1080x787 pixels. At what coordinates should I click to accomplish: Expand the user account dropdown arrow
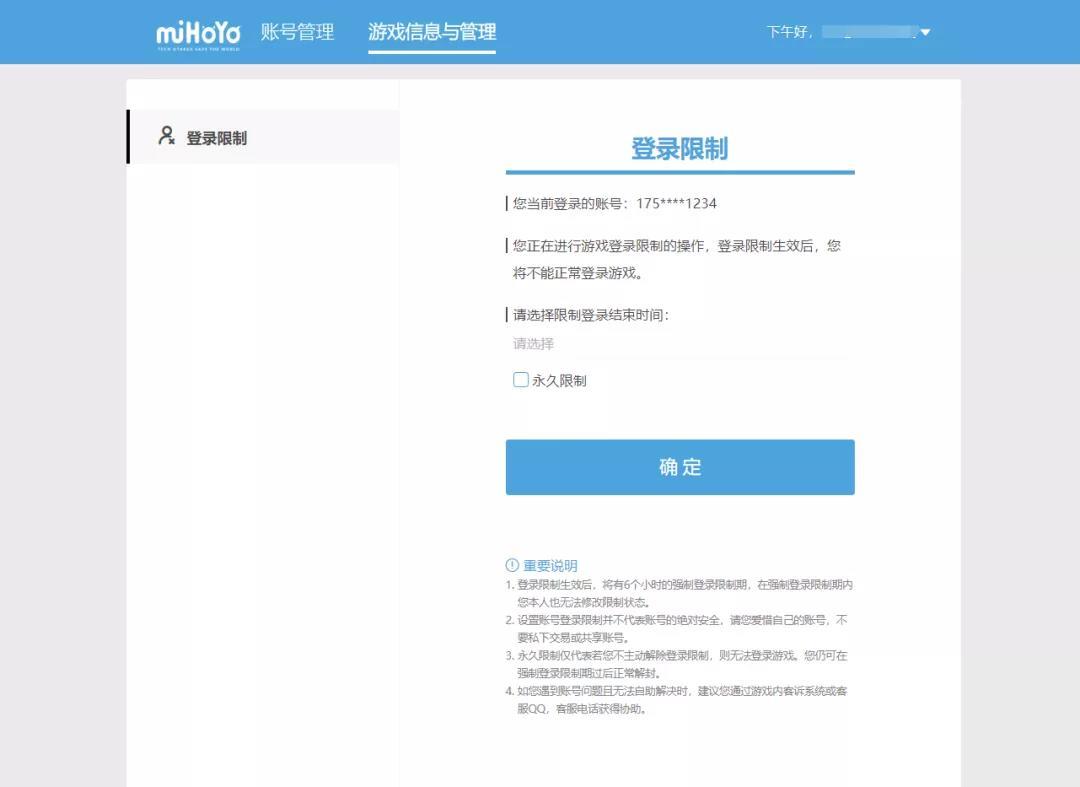tap(925, 32)
